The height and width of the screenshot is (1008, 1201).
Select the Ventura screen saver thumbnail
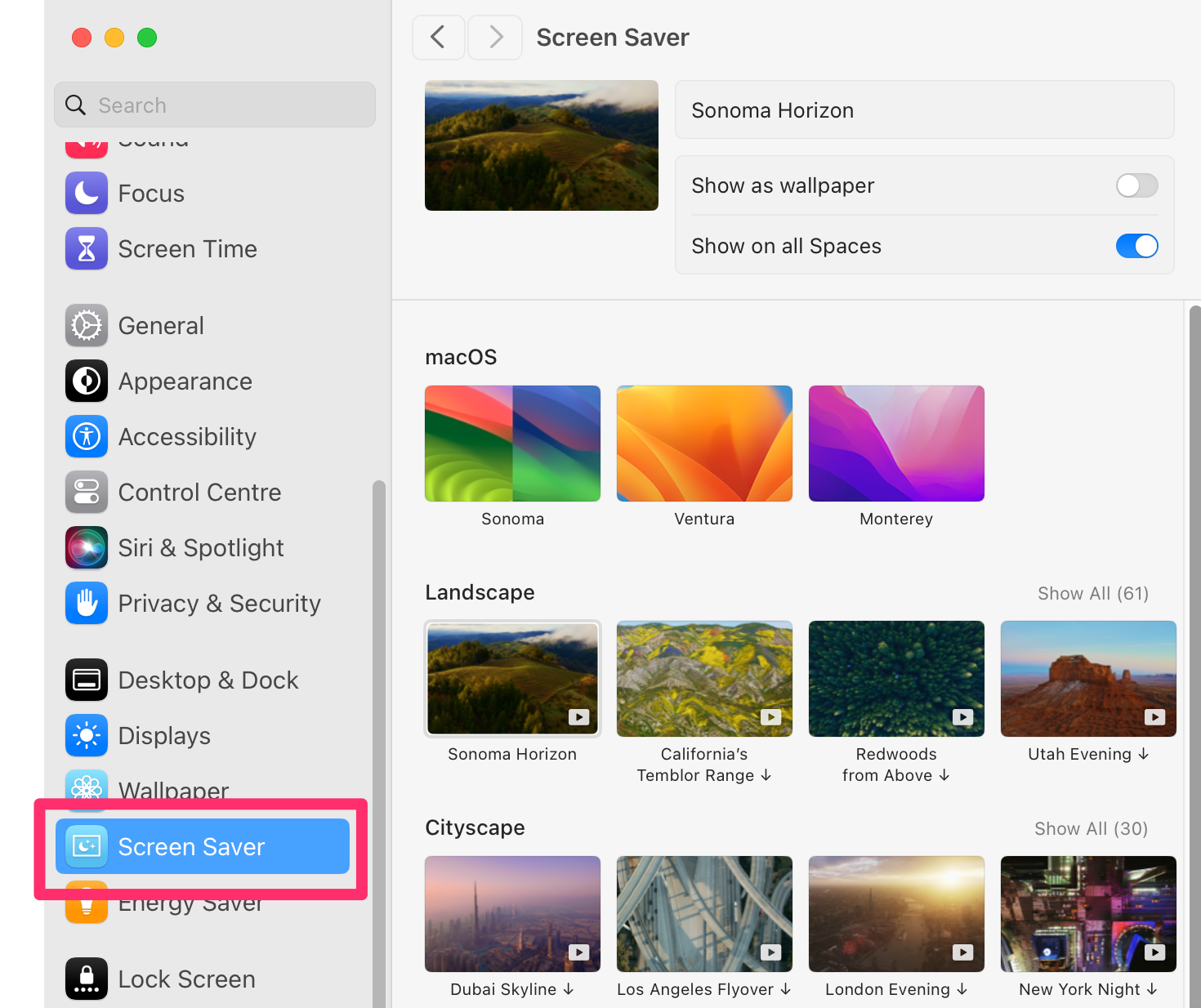[704, 444]
